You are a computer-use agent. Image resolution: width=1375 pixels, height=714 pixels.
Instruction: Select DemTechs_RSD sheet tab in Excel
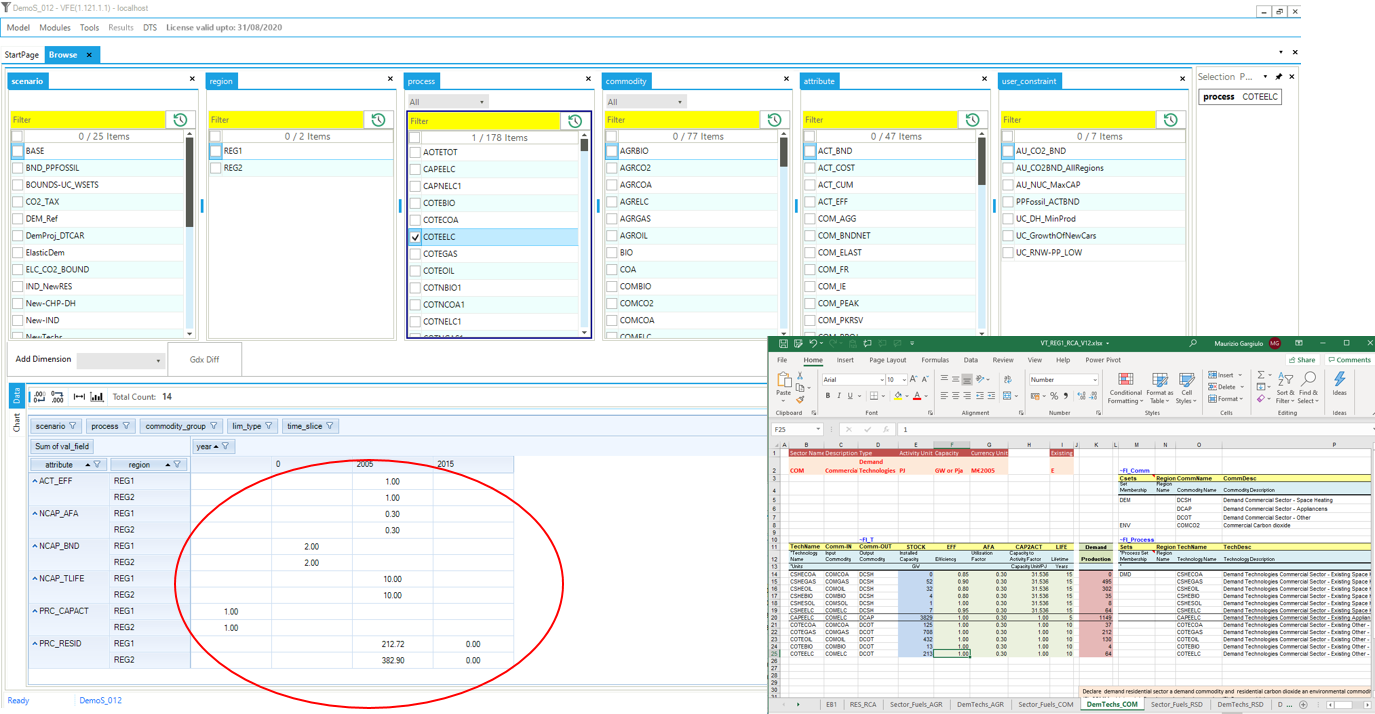(1239, 705)
